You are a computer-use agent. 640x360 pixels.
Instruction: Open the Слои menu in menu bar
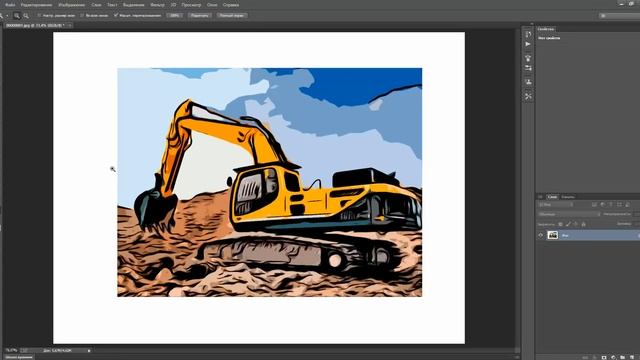[96, 5]
